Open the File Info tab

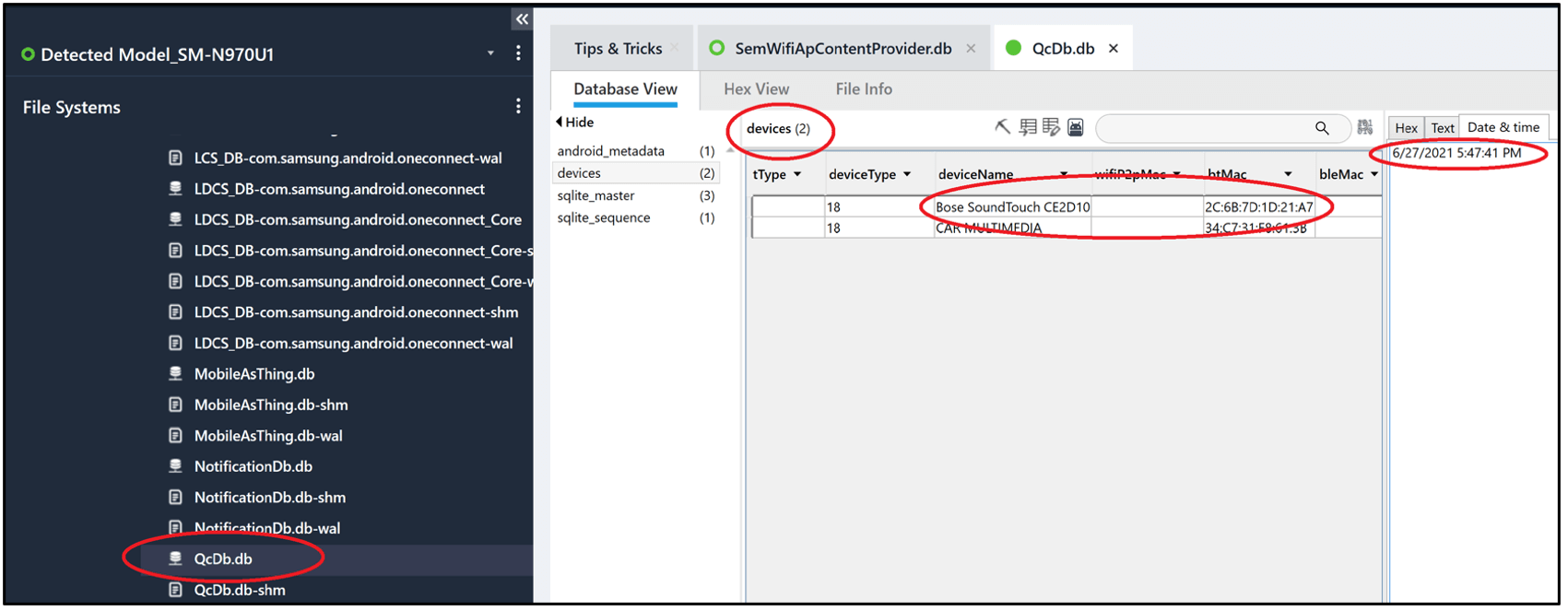(x=863, y=89)
